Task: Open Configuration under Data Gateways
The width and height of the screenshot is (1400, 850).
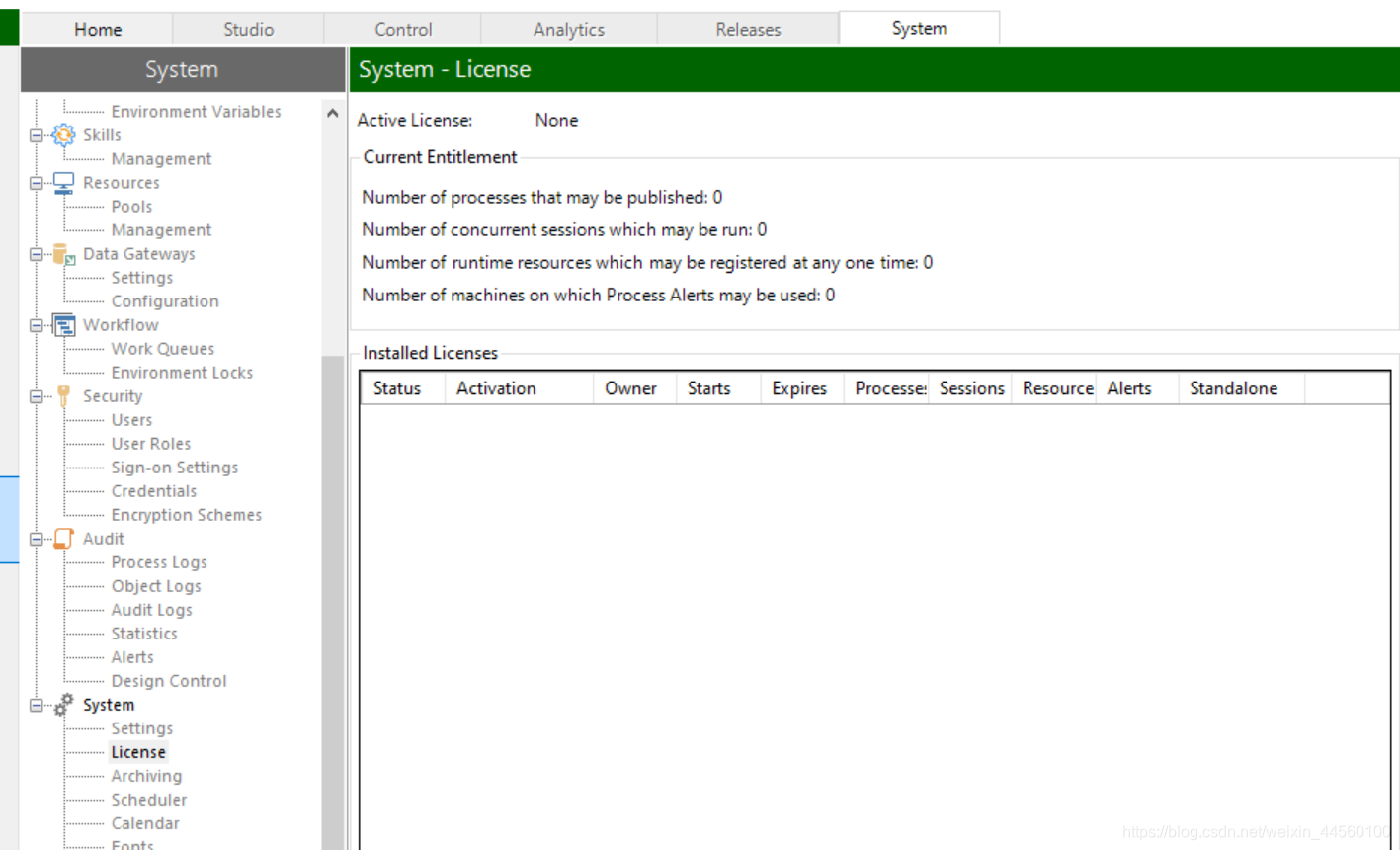Action: point(165,301)
